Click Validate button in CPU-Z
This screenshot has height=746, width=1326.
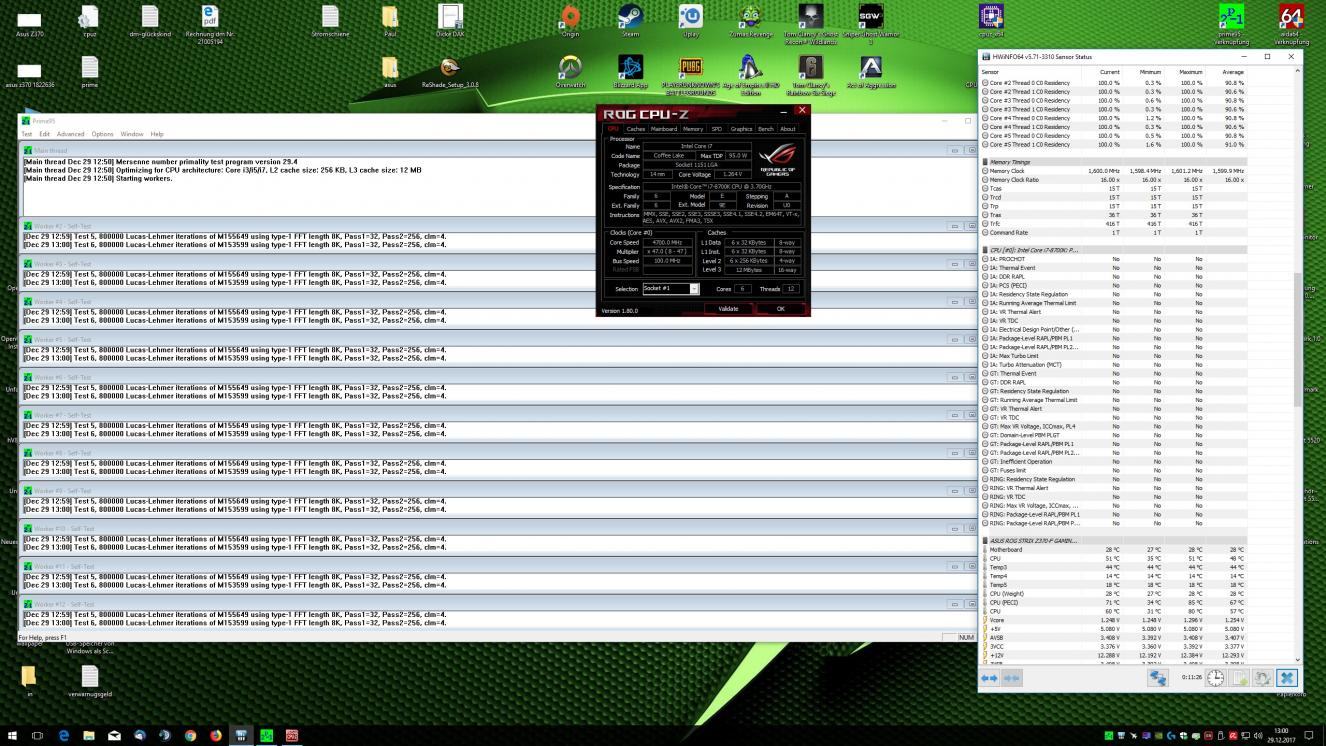tap(728, 309)
